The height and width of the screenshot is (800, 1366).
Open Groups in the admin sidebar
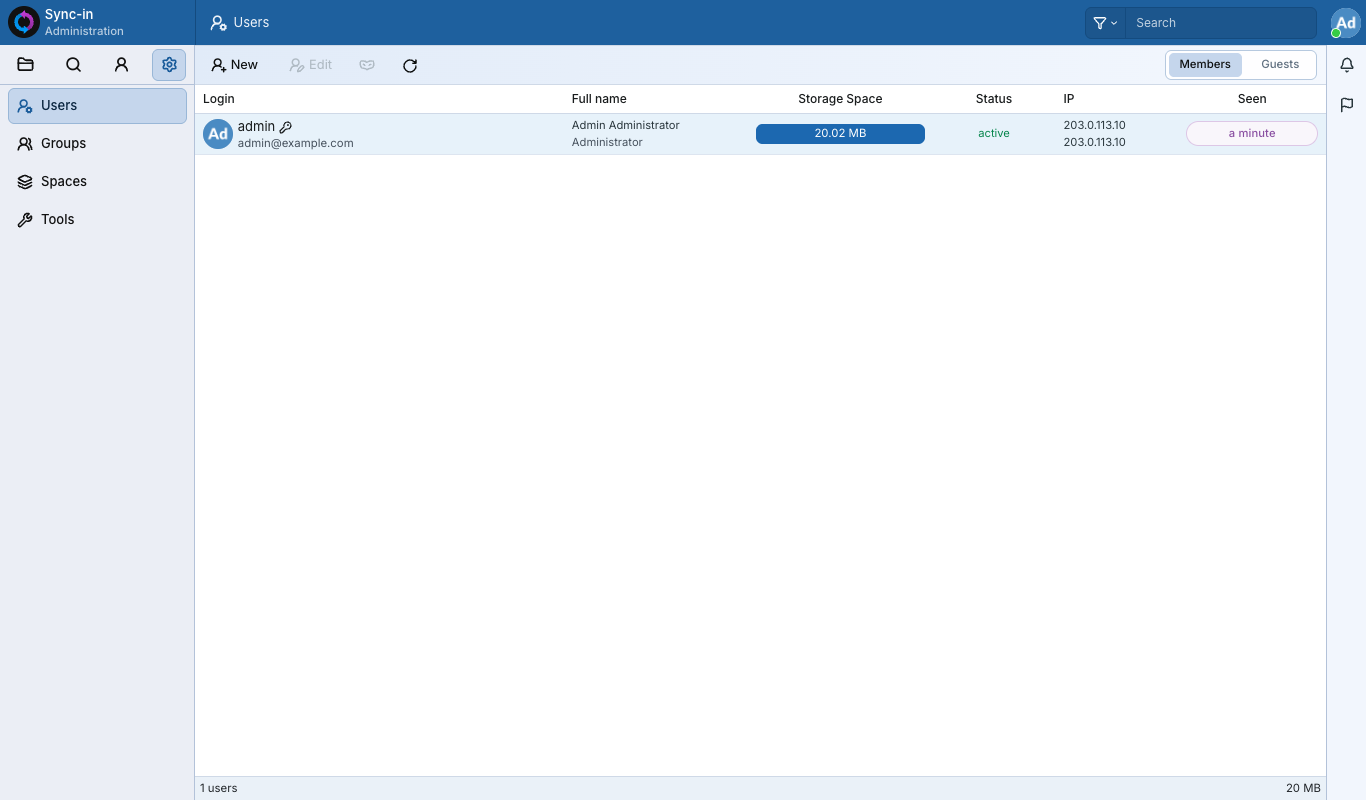point(97,144)
